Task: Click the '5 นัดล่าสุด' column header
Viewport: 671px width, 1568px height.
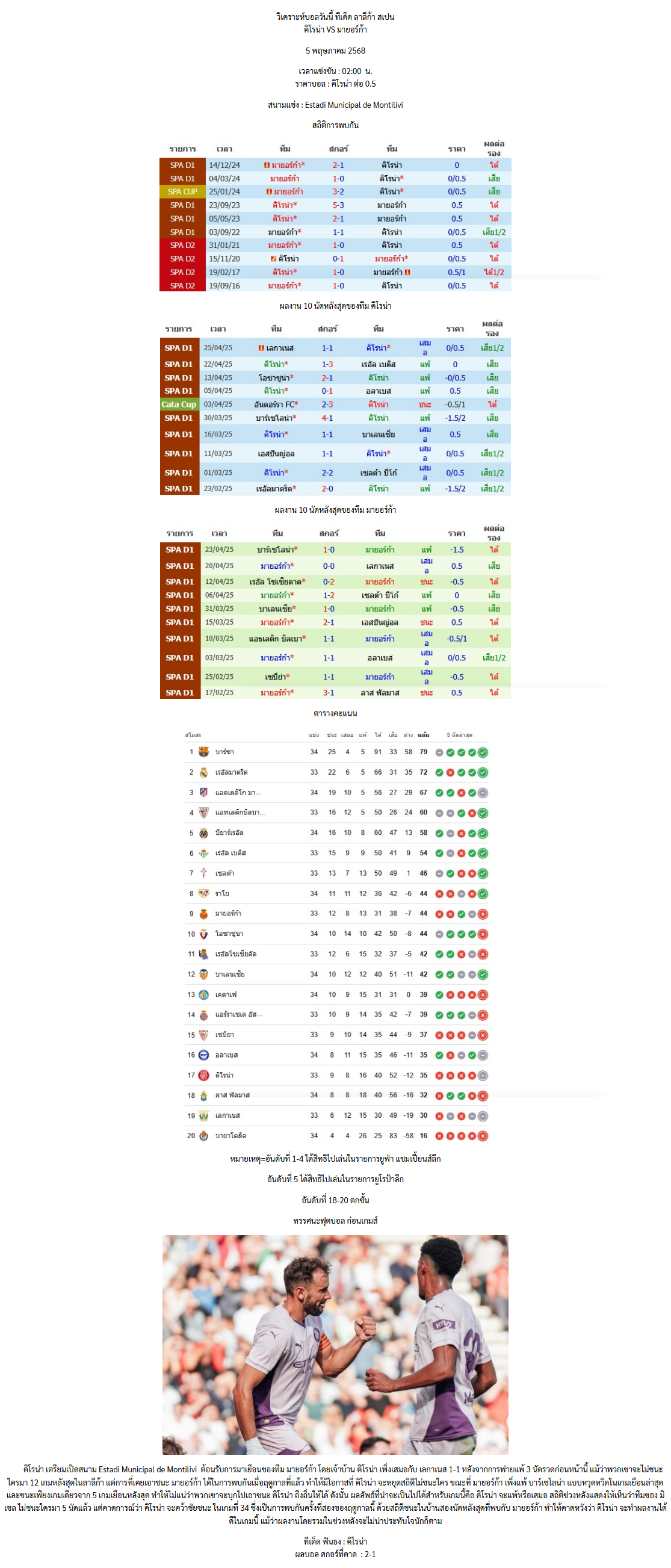Action: (x=459, y=735)
